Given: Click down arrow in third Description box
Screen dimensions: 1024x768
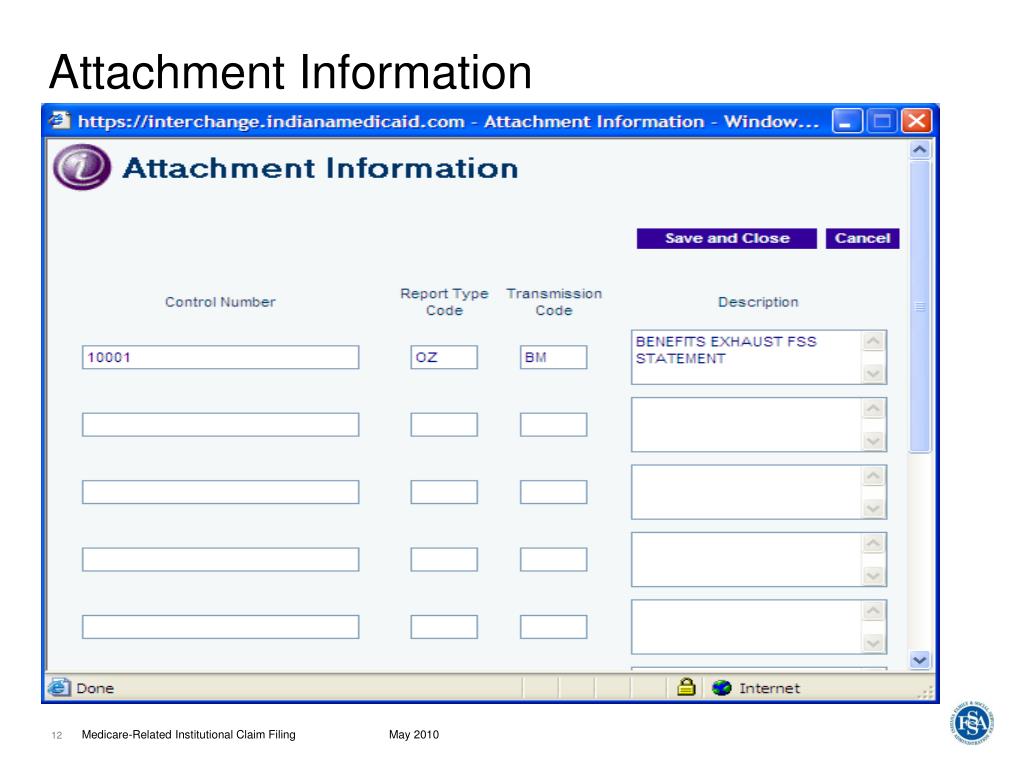Looking at the screenshot, I should [874, 509].
